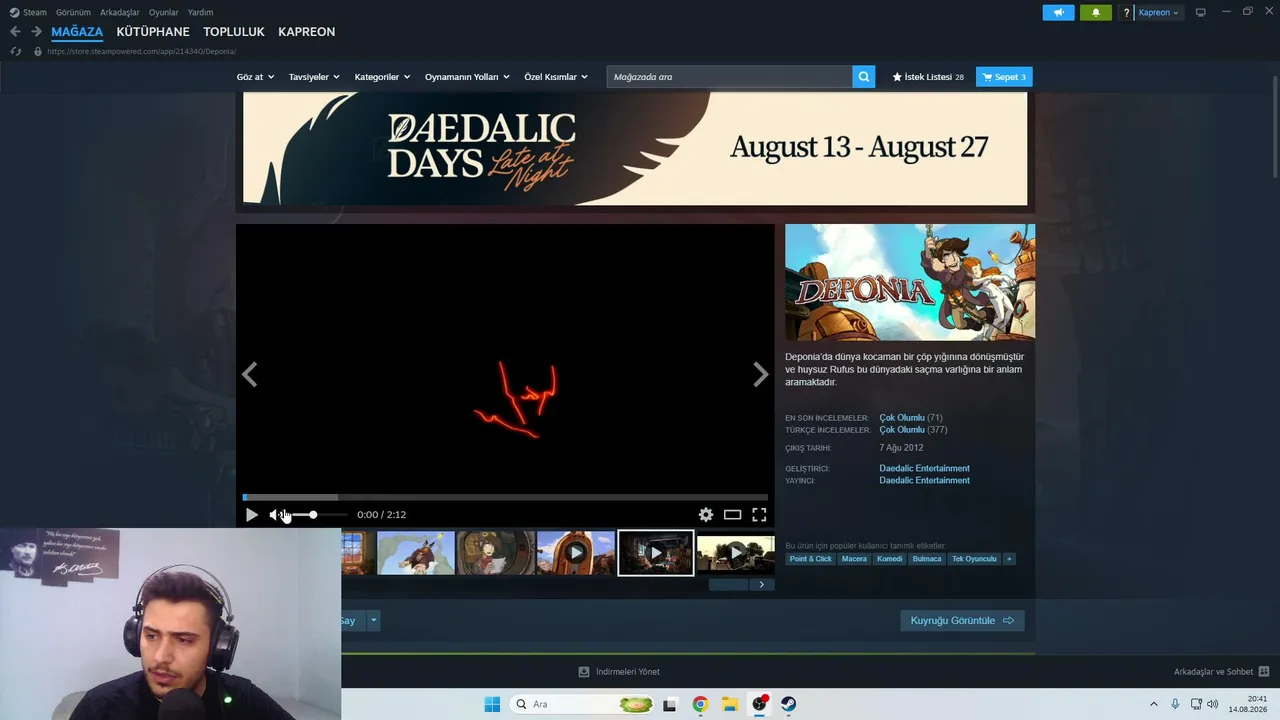Open the video player settings gear
The image size is (1280, 720).
coord(706,515)
